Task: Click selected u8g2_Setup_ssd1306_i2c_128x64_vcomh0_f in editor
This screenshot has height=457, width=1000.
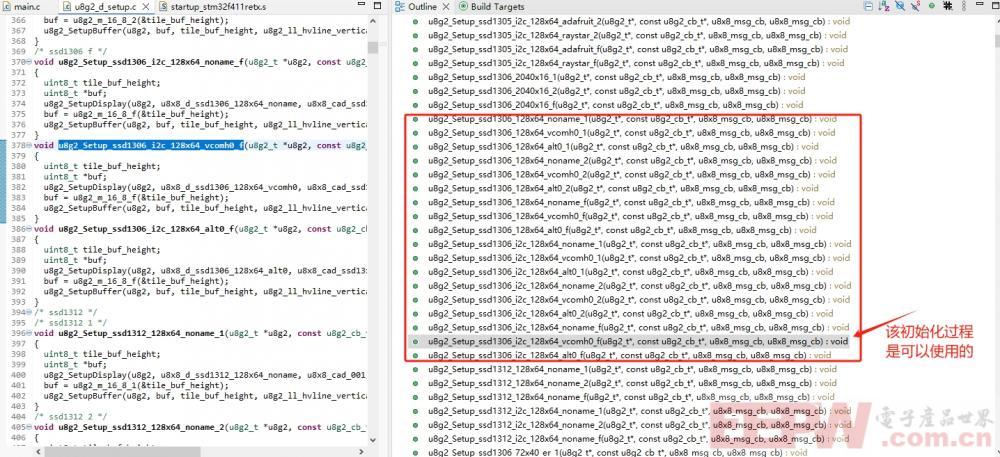Action: (151, 145)
